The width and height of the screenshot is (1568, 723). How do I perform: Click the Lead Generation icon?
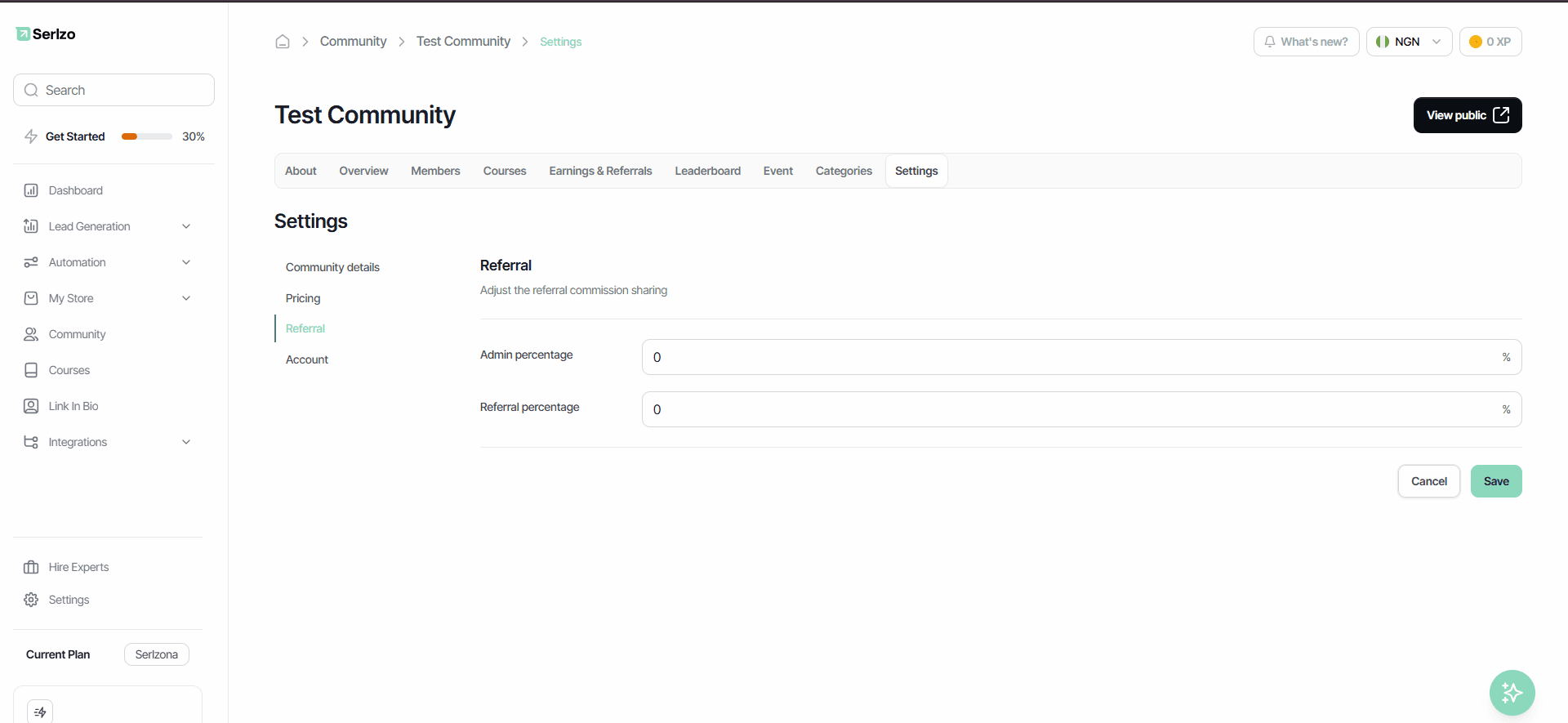click(x=31, y=226)
